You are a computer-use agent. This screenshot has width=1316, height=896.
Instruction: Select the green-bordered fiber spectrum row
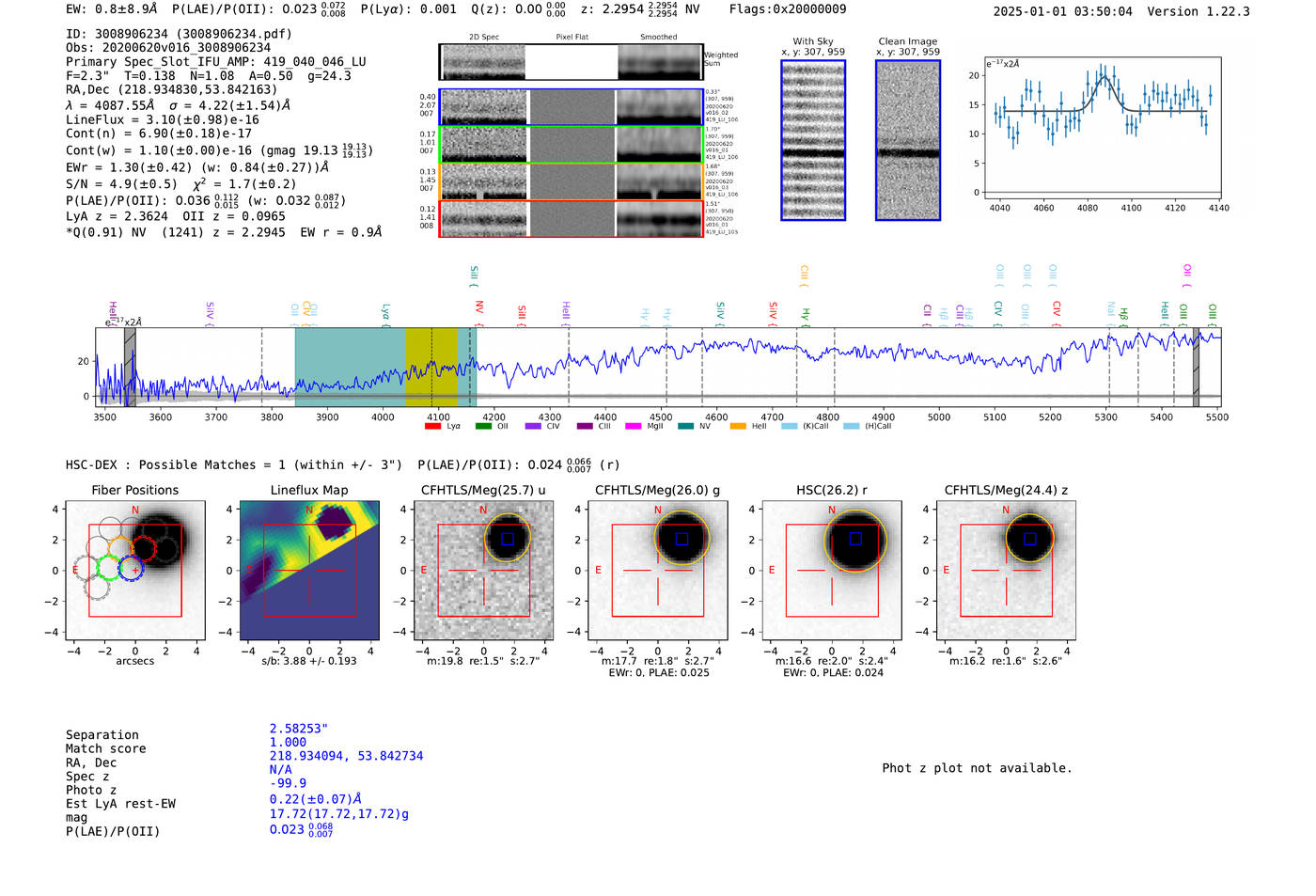click(x=572, y=145)
